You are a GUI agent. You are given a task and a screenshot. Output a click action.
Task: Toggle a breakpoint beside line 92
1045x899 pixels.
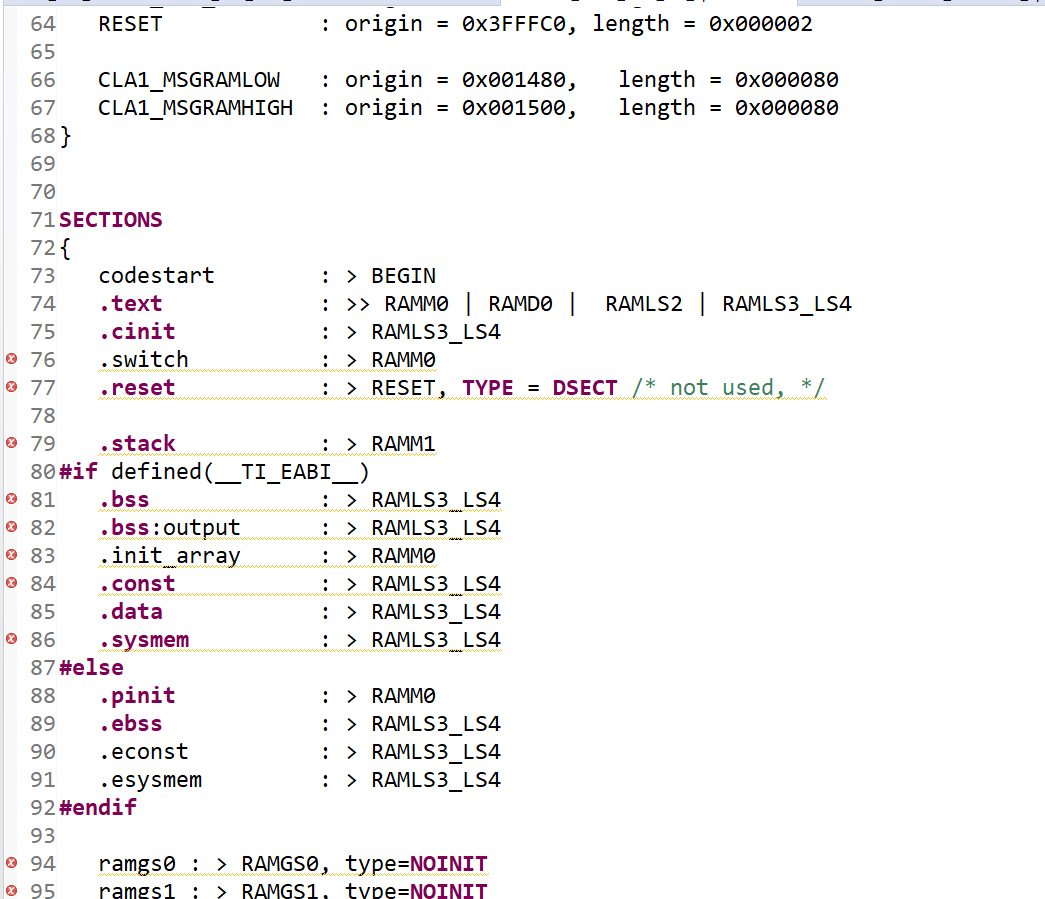click(x=10, y=807)
